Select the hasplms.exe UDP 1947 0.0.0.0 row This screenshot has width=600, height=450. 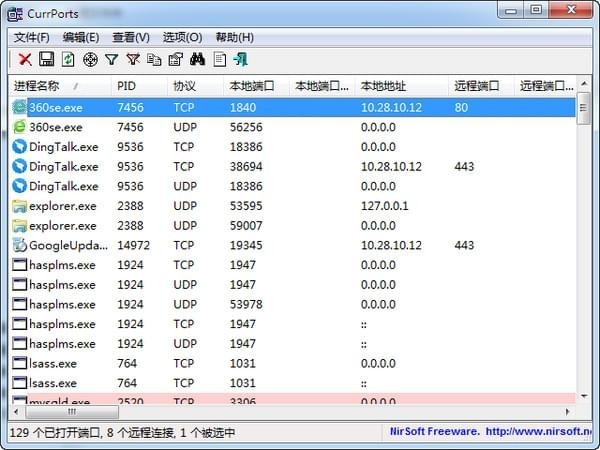point(293,285)
